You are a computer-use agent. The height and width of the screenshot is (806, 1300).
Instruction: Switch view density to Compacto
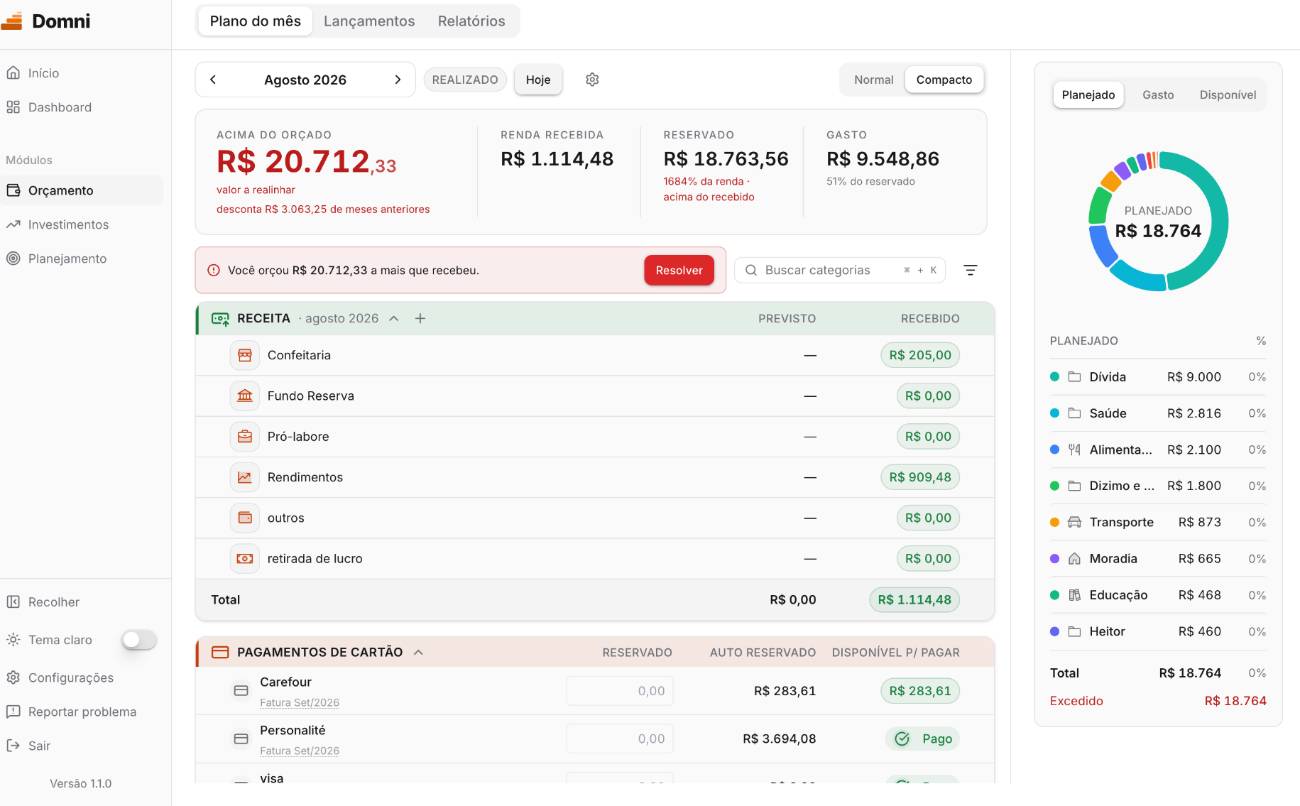tap(944, 80)
